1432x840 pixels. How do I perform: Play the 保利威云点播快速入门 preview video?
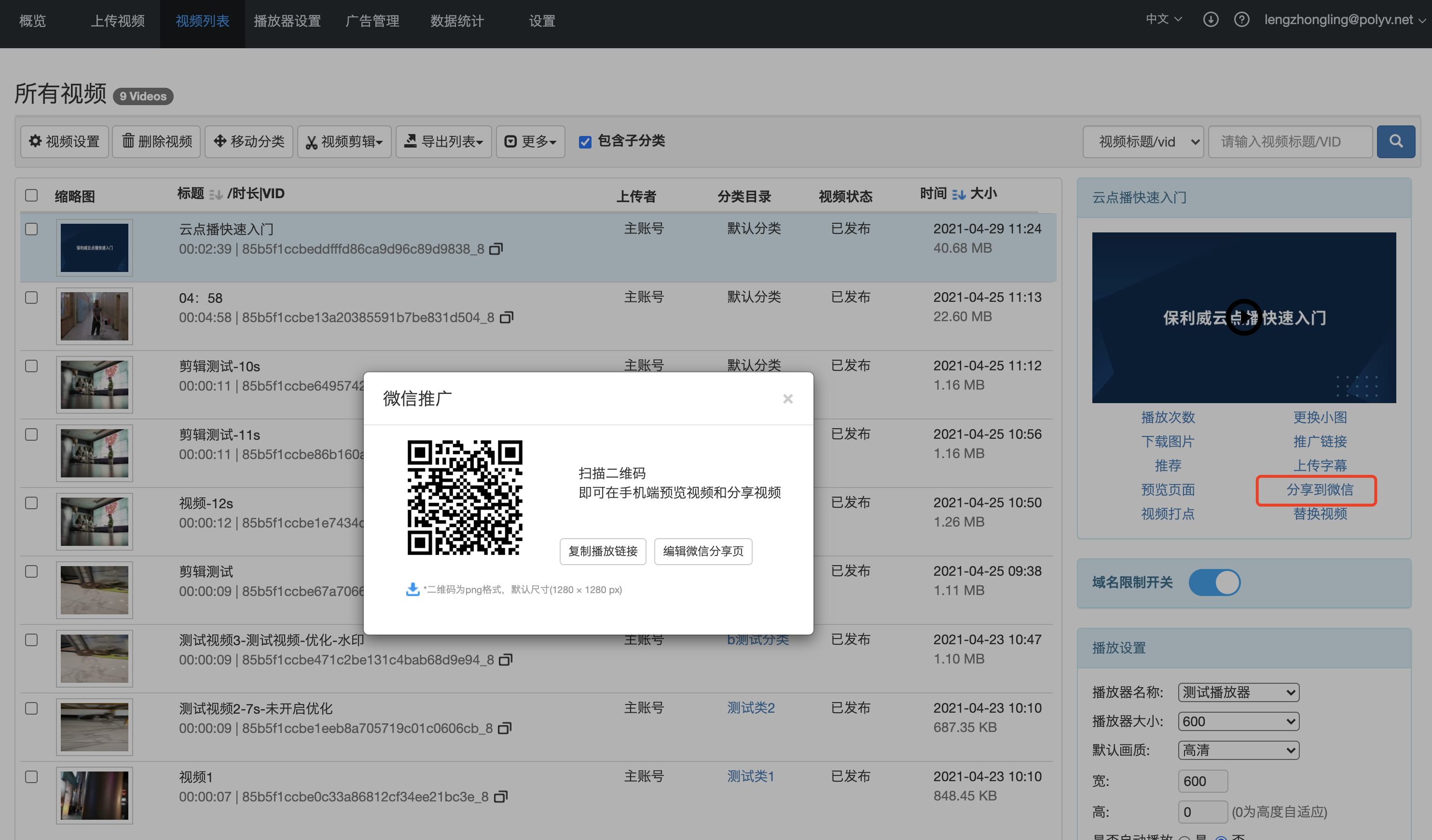coord(1243,317)
